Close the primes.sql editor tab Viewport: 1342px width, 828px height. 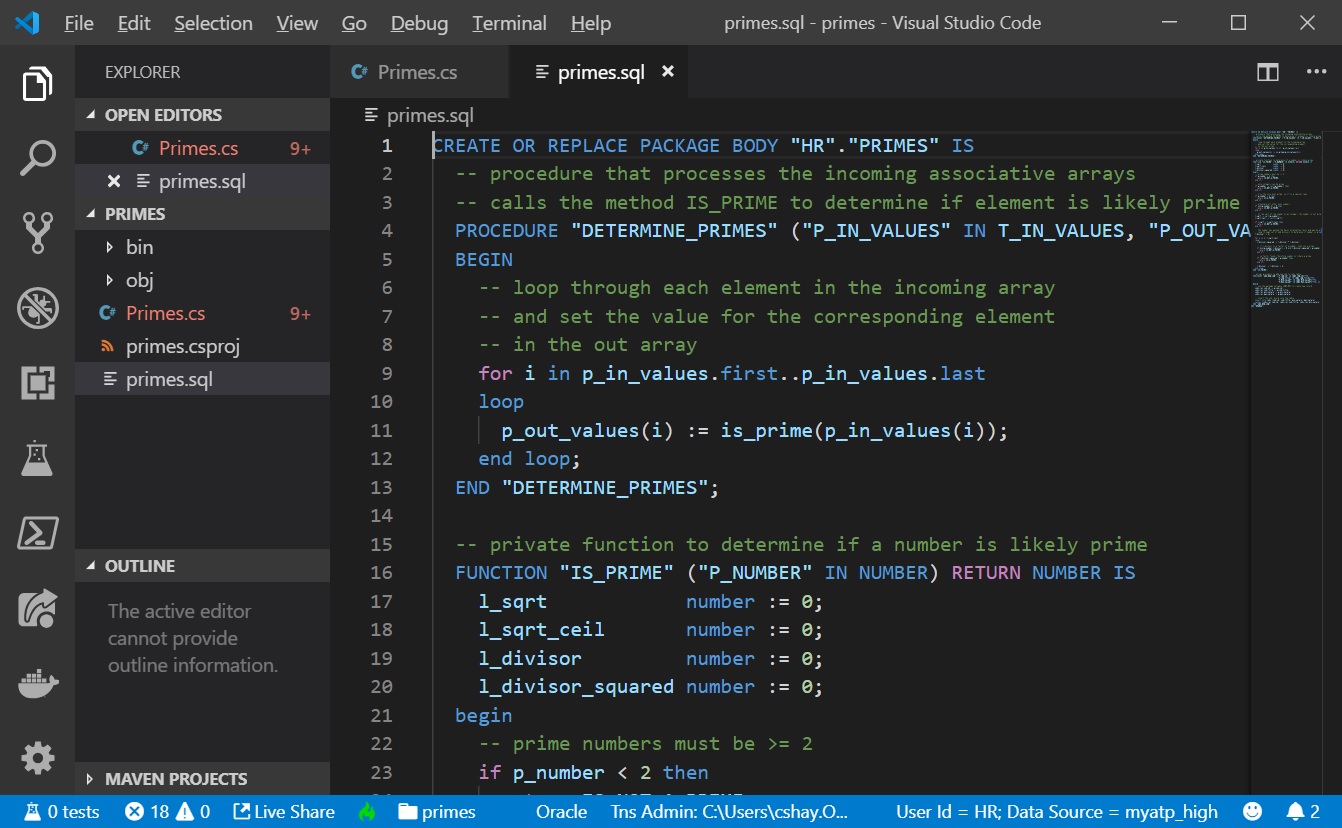[x=668, y=72]
